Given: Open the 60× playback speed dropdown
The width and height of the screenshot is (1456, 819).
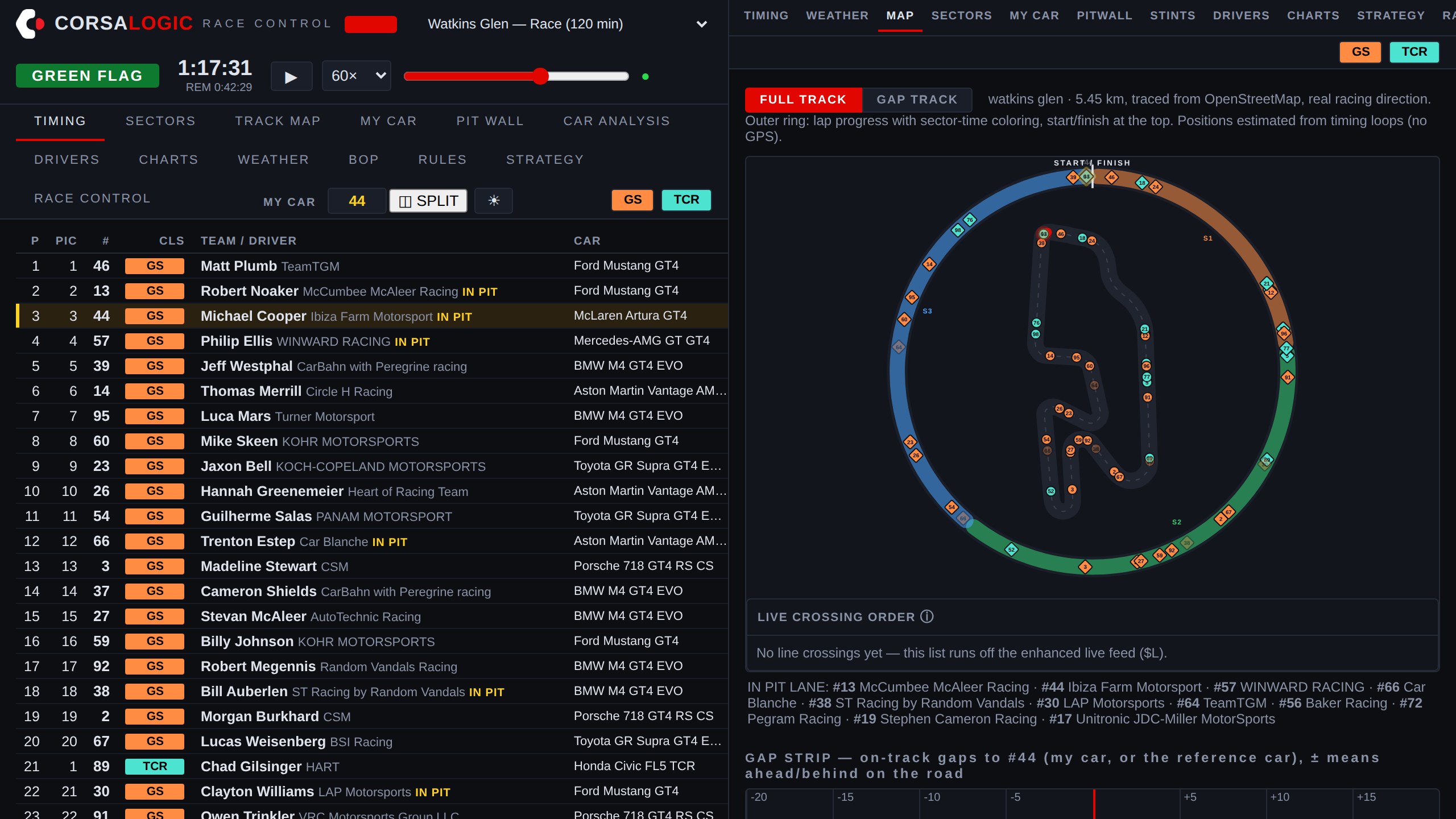Looking at the screenshot, I should pyautogui.click(x=357, y=76).
